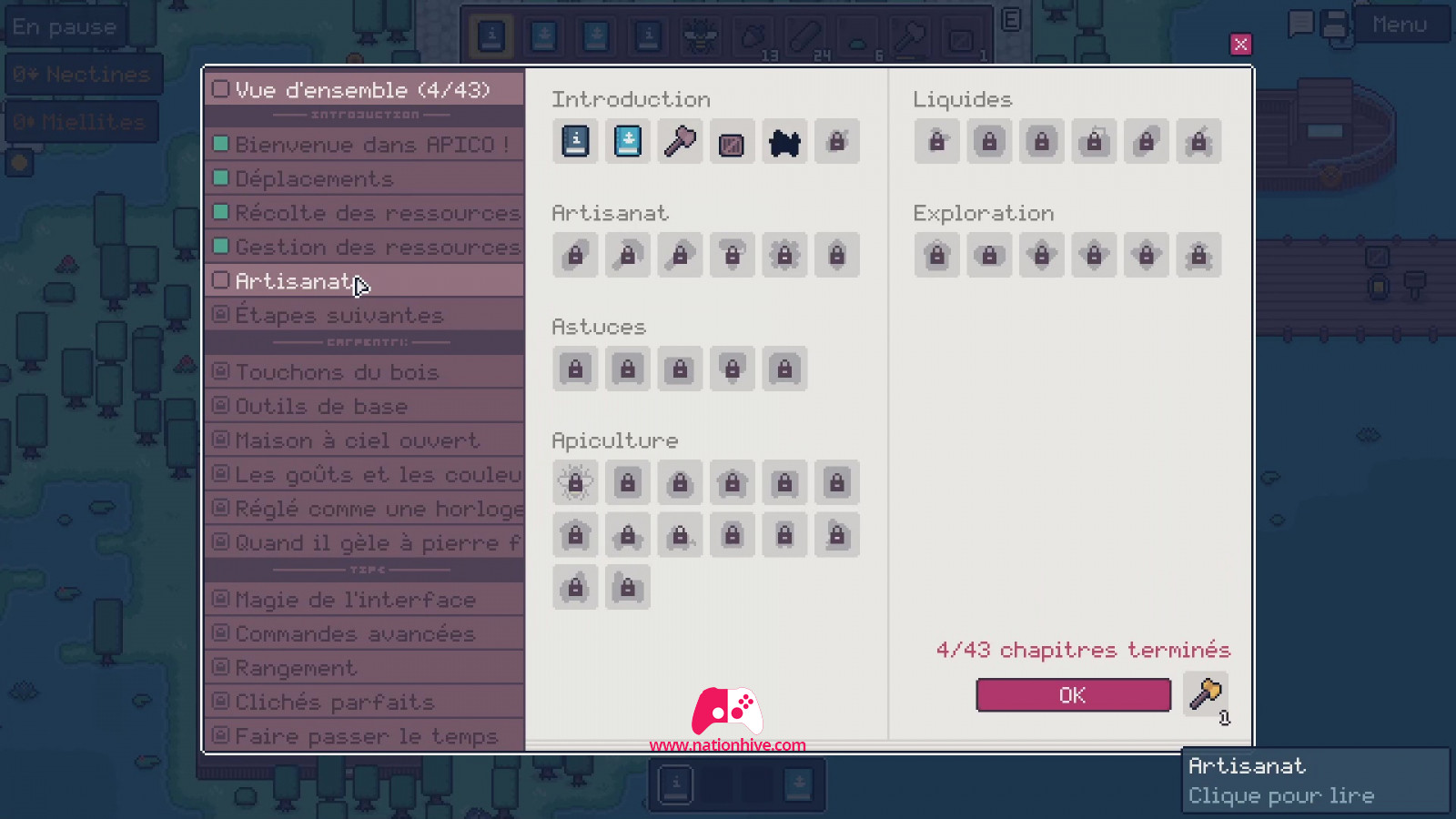Toggle the Artisanat checkbox in sidebar

point(220,280)
